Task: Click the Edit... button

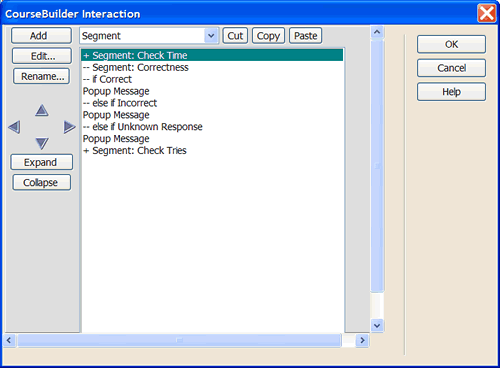Action: [42, 56]
